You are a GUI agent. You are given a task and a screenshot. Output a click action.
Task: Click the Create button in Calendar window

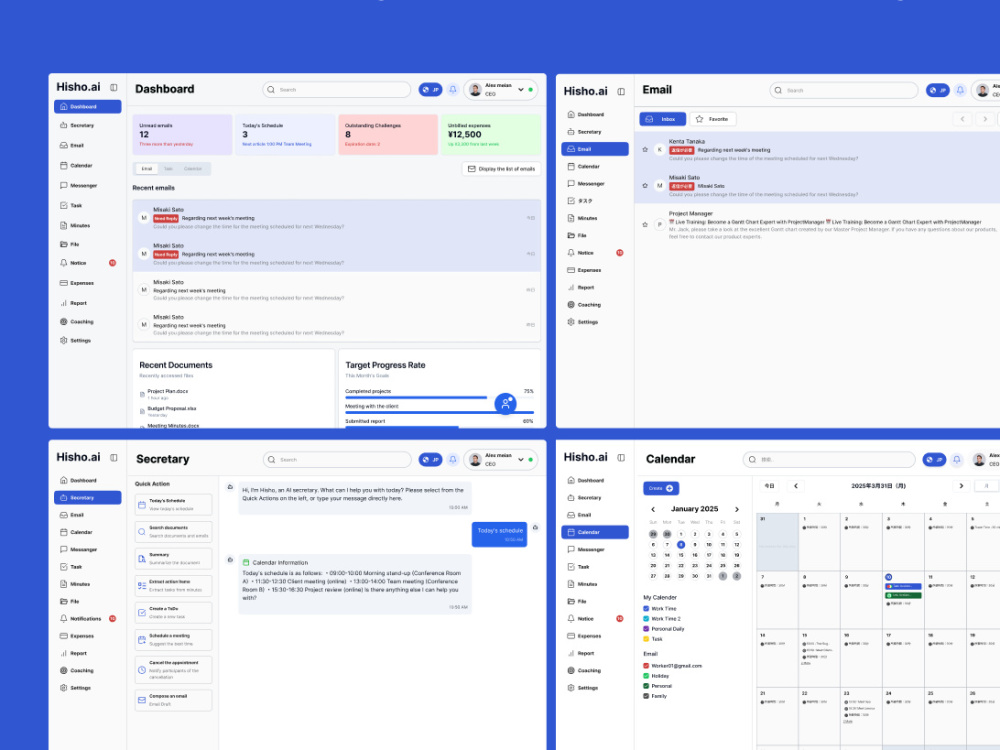tap(661, 489)
